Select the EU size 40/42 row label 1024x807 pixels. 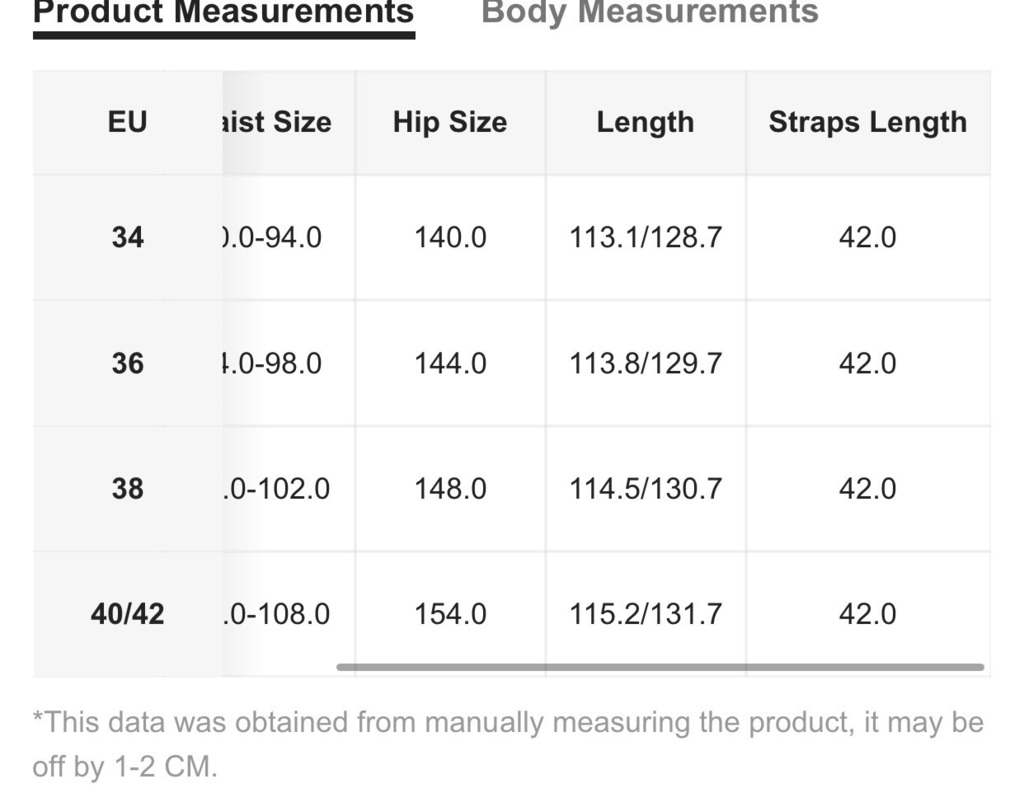[x=127, y=614]
